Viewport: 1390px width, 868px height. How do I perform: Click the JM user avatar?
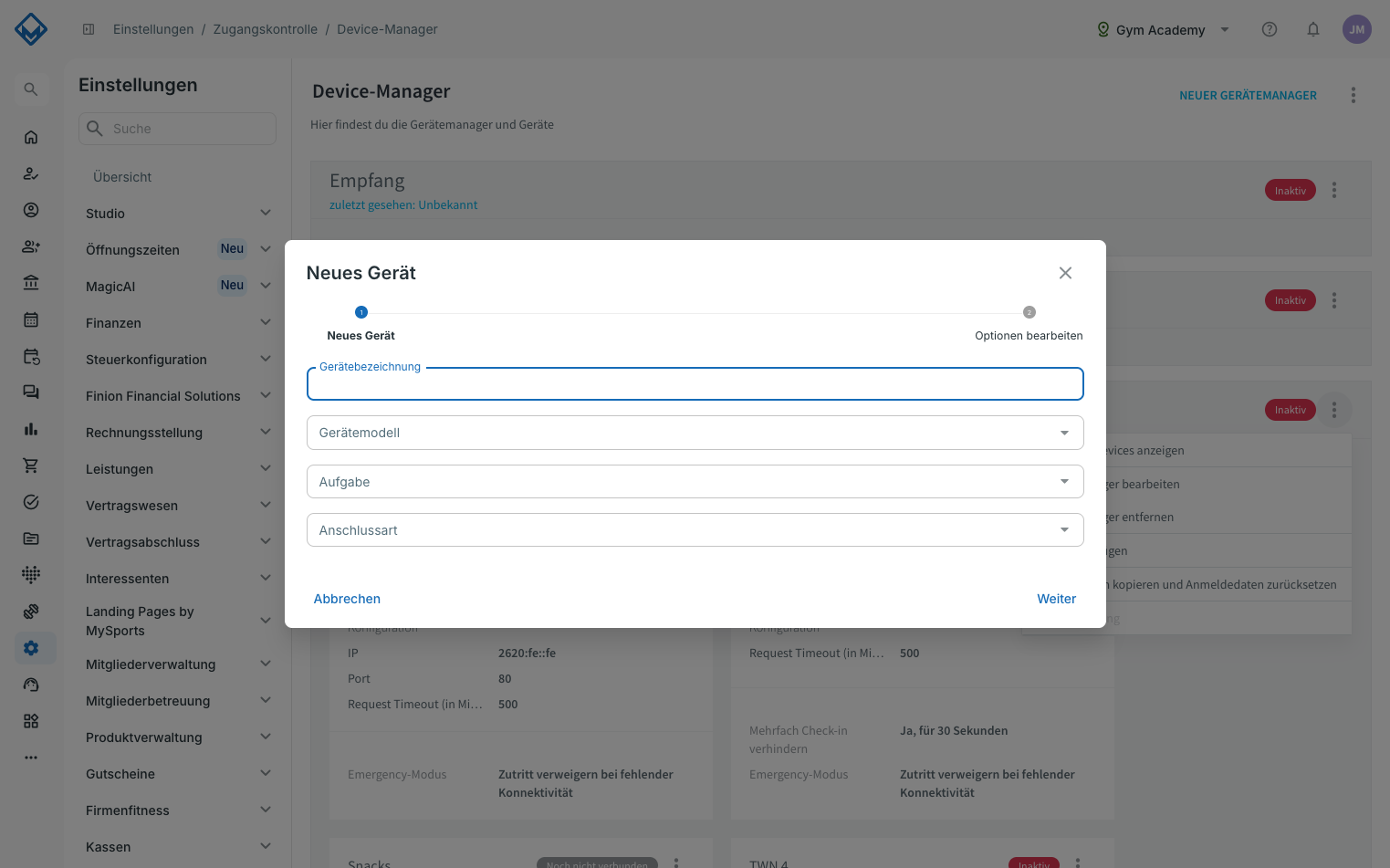[x=1357, y=29]
